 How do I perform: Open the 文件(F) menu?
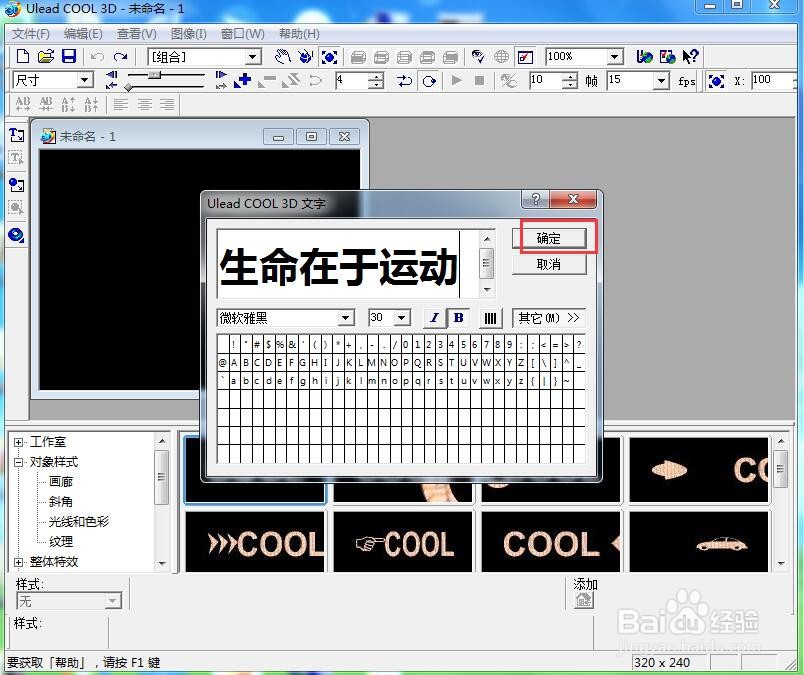tap(31, 34)
